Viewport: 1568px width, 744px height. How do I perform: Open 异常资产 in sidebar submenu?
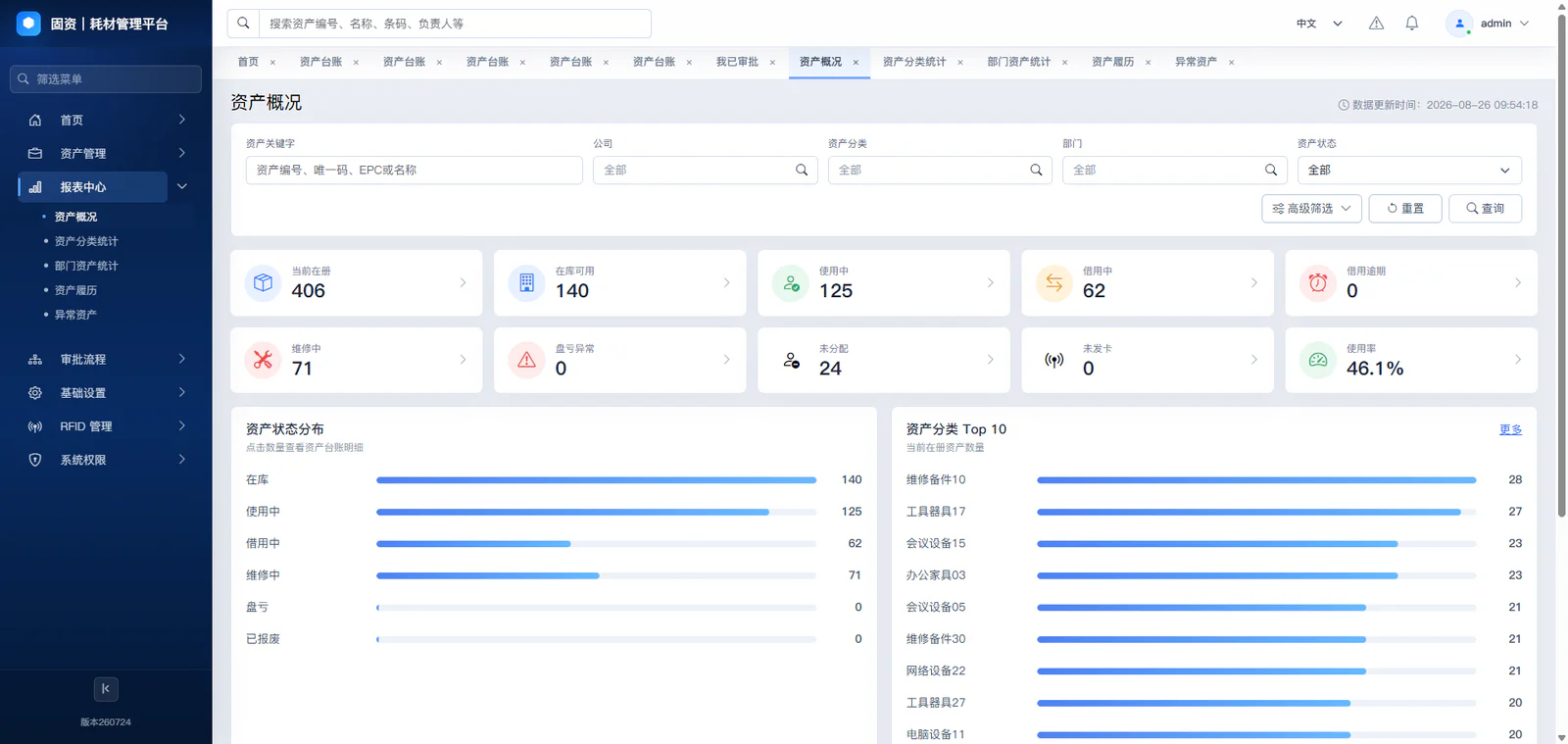coord(75,315)
